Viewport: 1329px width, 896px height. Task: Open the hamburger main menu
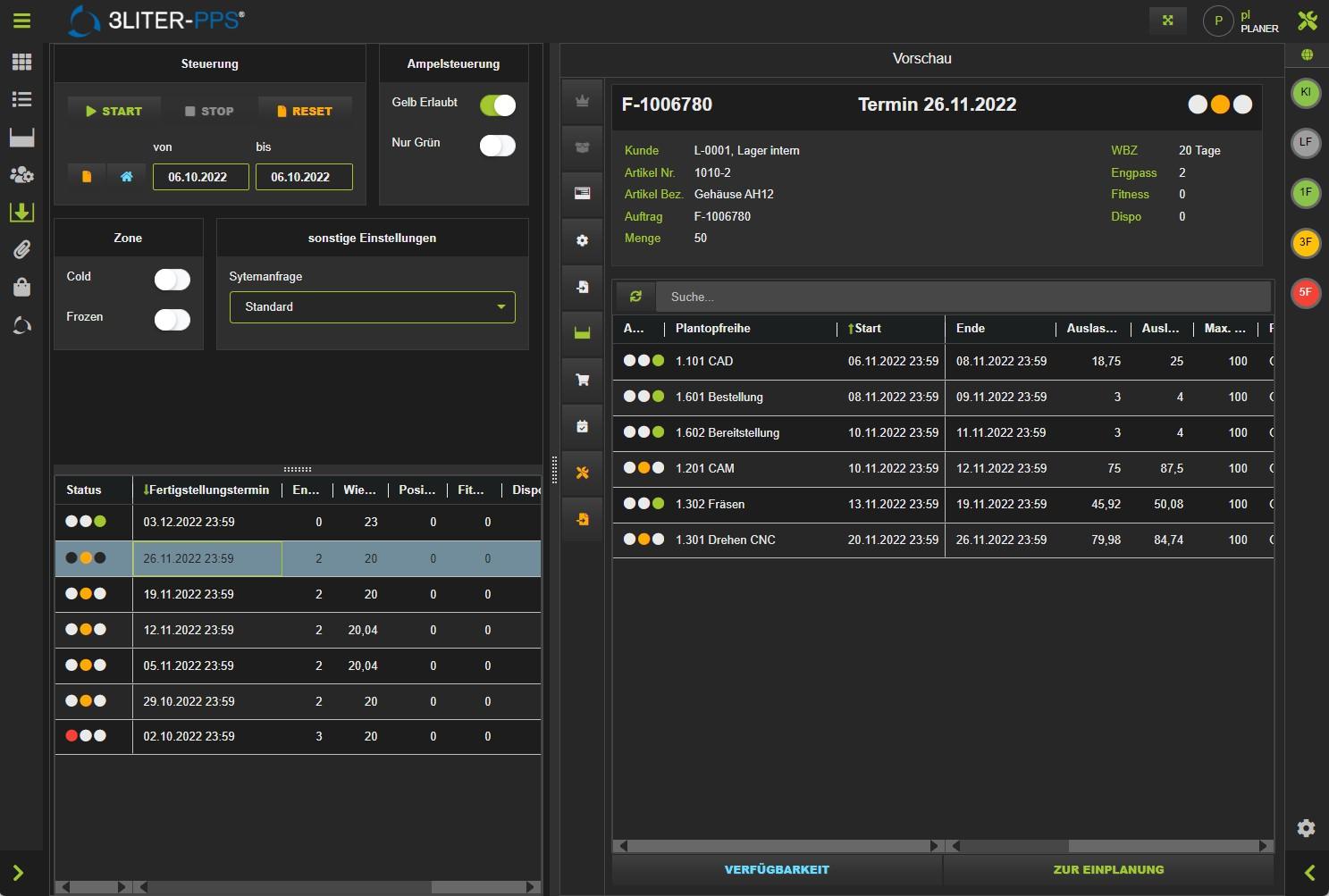point(21,21)
